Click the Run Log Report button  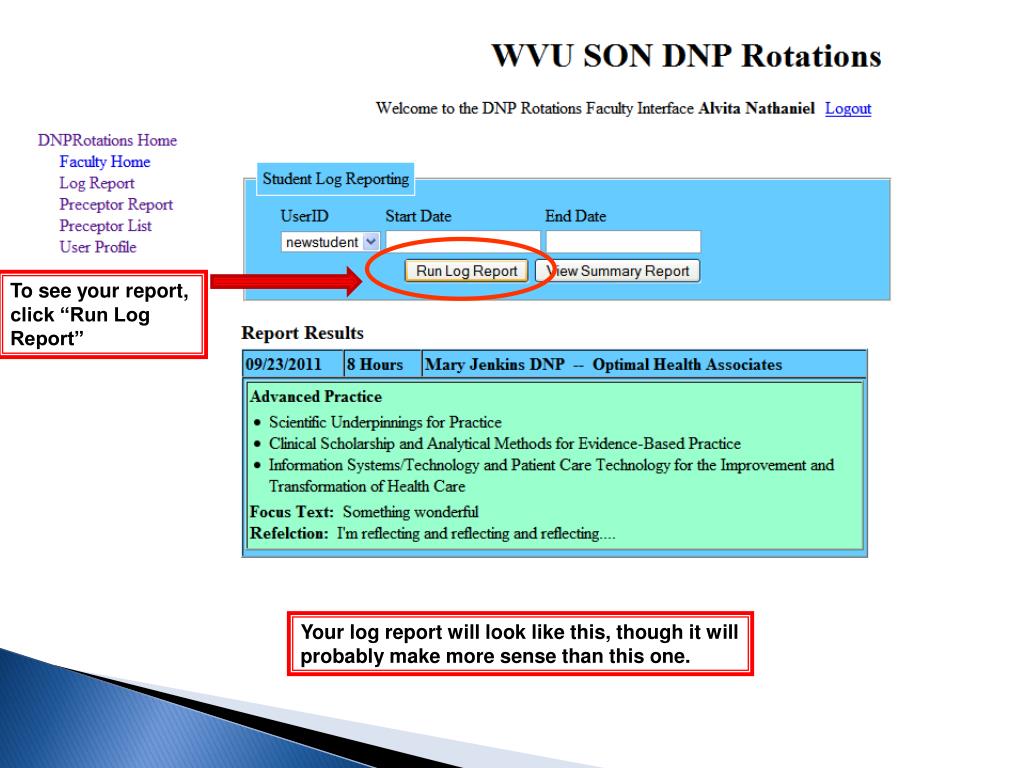tap(466, 271)
